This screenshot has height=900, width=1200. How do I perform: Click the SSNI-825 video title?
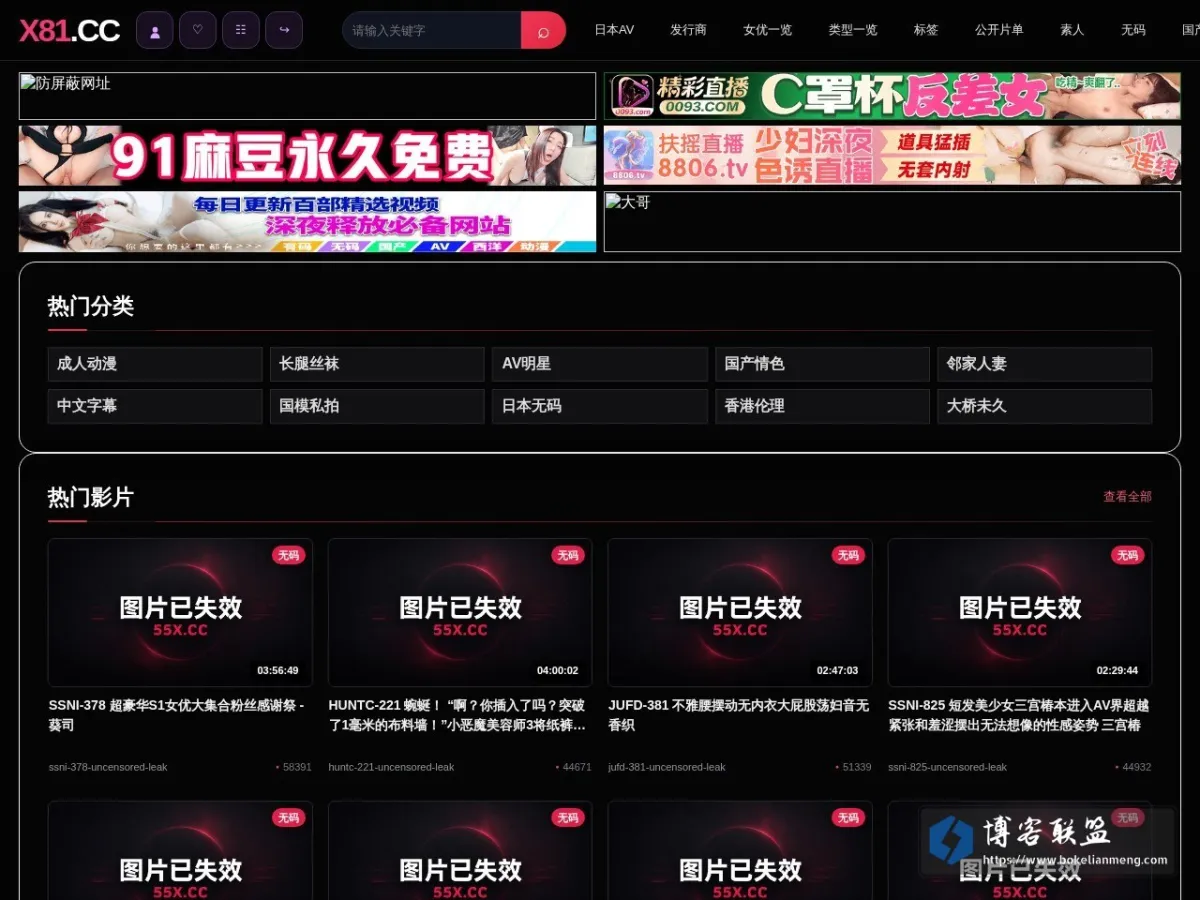pos(1019,715)
